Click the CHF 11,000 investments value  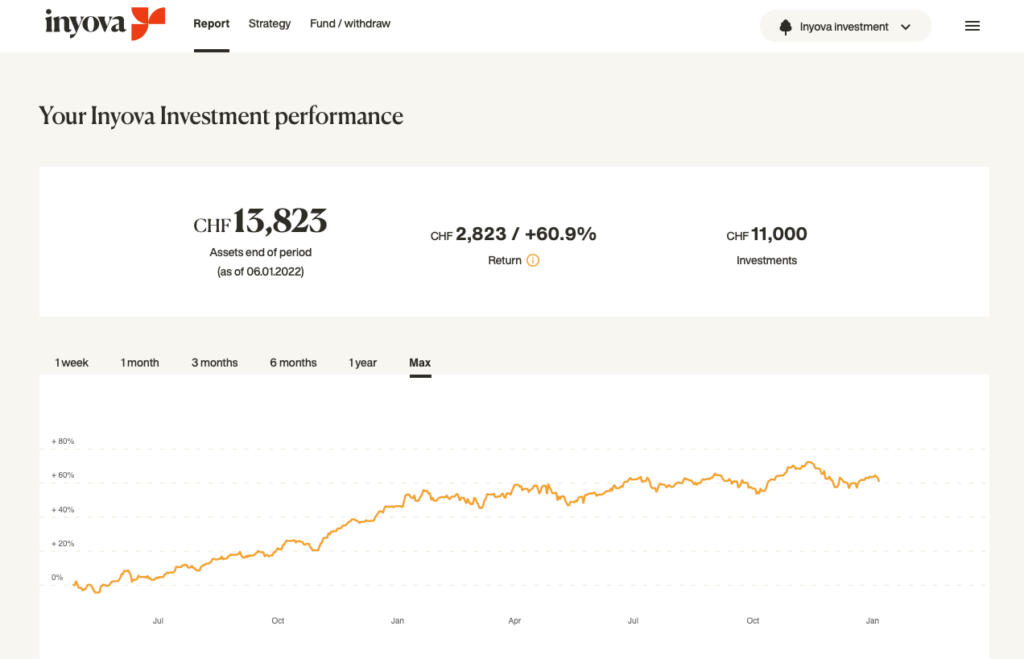point(767,234)
